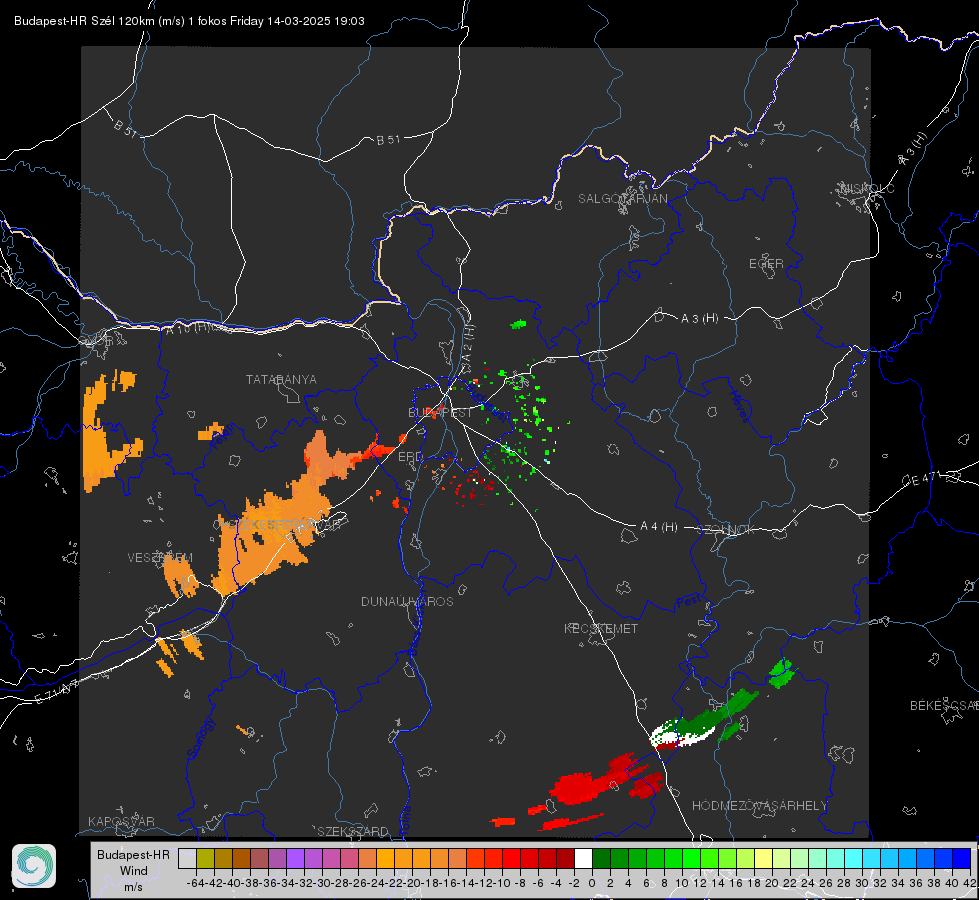Click the BUDAPEST city label
This screenshot has width=979, height=900.
pyautogui.click(x=440, y=413)
